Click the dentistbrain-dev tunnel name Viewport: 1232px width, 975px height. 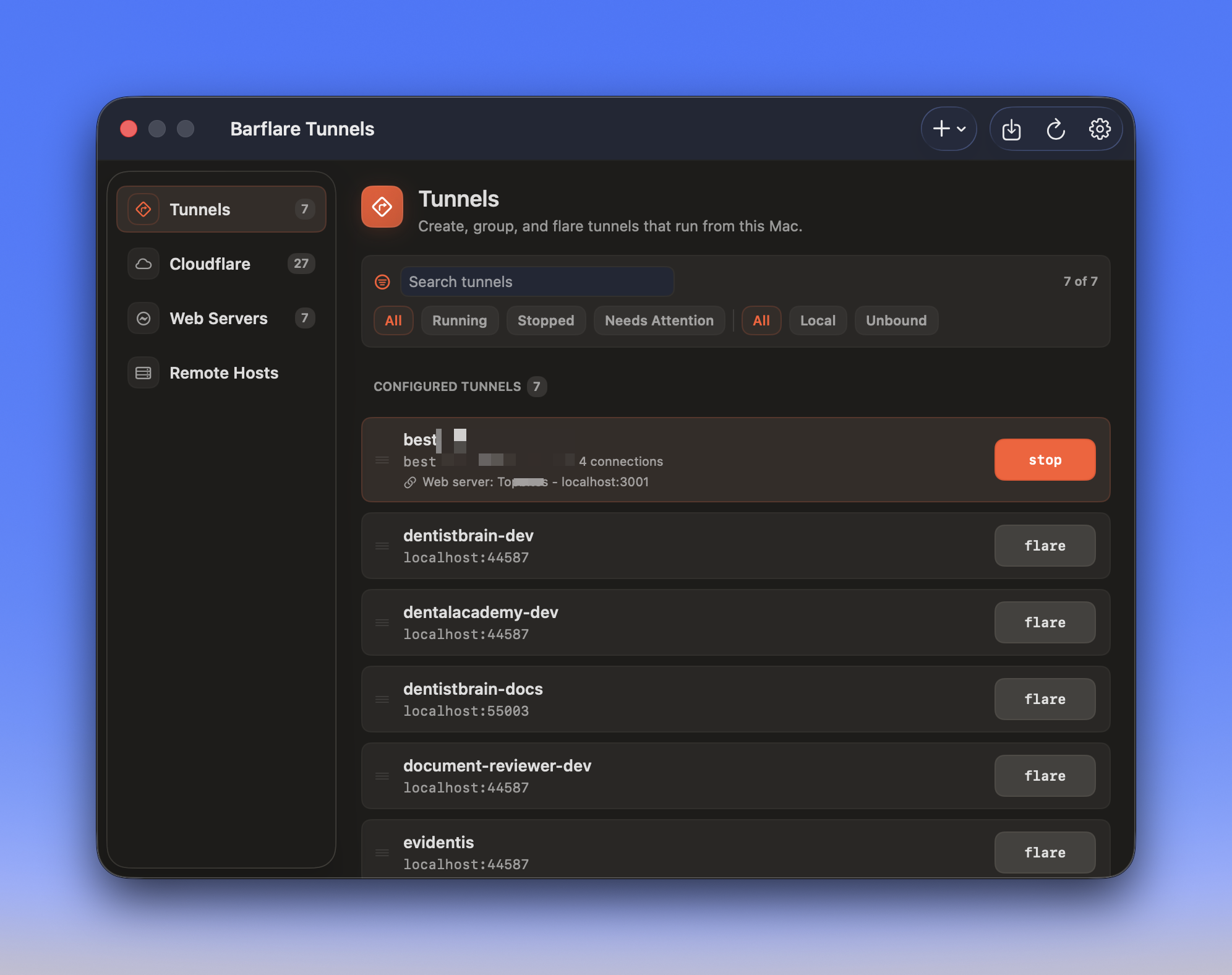468,536
